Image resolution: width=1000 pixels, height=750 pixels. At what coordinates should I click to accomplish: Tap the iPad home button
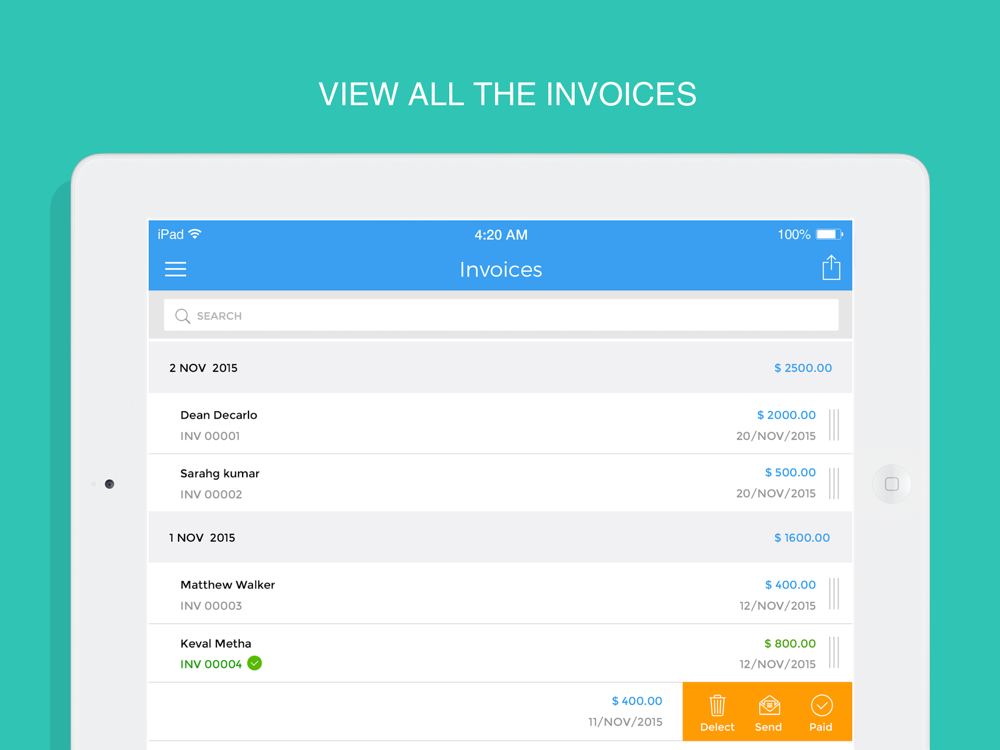892,484
